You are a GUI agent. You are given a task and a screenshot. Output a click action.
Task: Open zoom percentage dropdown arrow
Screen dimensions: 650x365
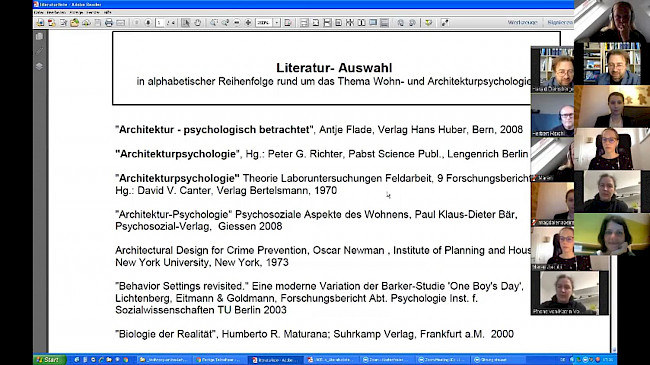[276, 23]
